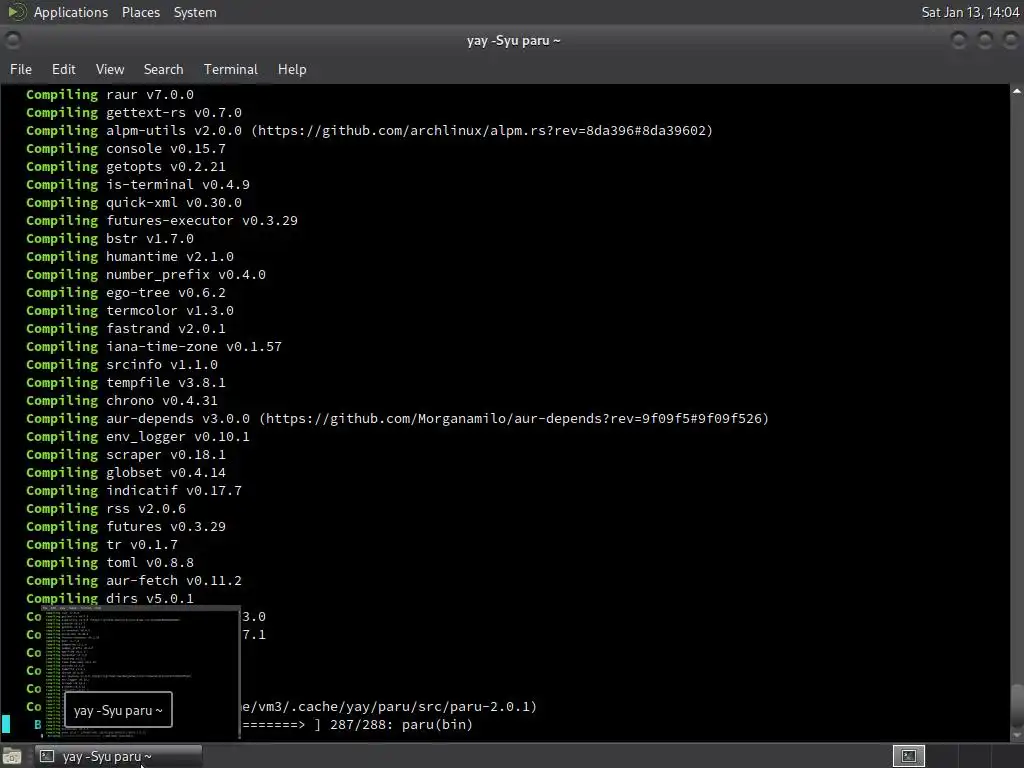Screen dimensions: 1024x768
Task: Click the 'tempfile v3.8.1' line
Action: point(126,383)
